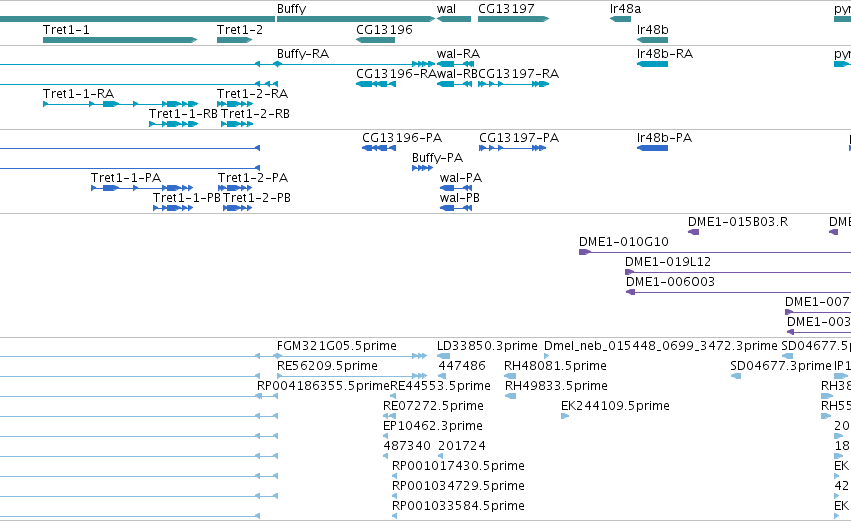Select the RP001017430.5prime EST label

click(x=458, y=466)
